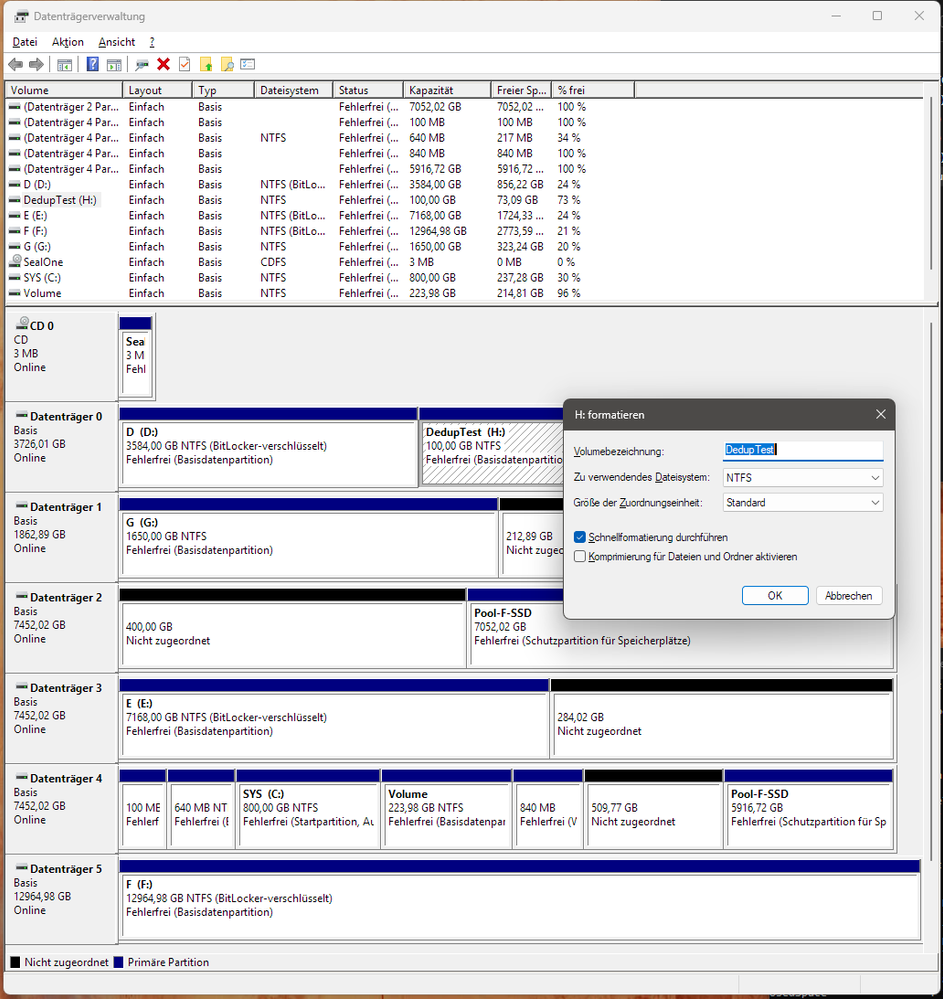Confirm formatting with OK
Viewport: 943px width, 999px height.
point(775,596)
